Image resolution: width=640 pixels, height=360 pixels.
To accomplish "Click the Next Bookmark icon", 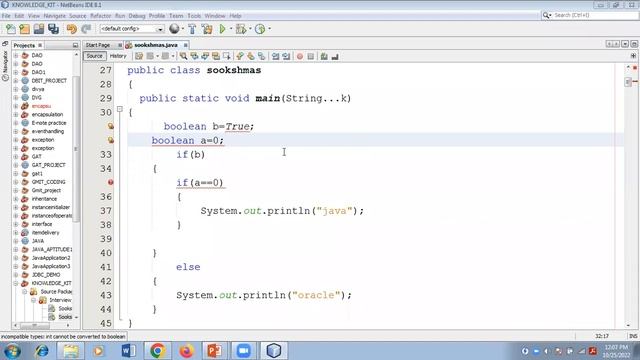I will point(251,56).
